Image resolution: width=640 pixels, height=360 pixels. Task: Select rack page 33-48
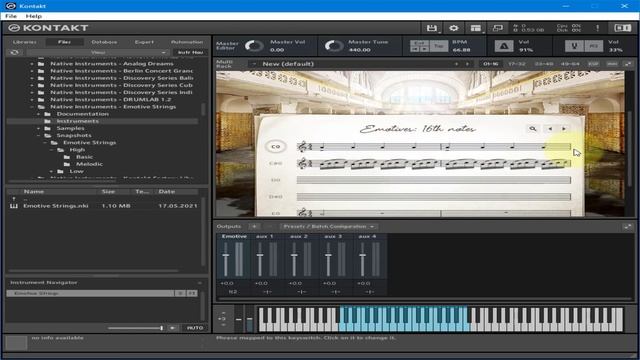point(544,64)
